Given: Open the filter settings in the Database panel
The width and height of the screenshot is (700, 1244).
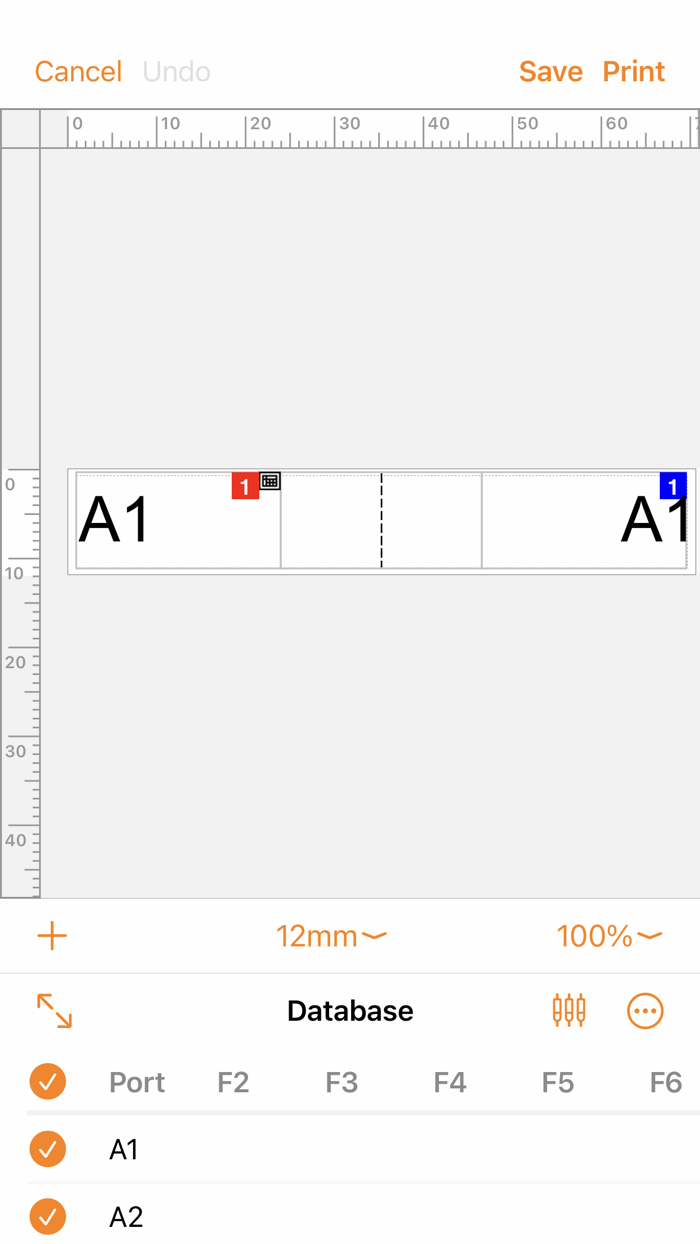Looking at the screenshot, I should click(568, 1011).
